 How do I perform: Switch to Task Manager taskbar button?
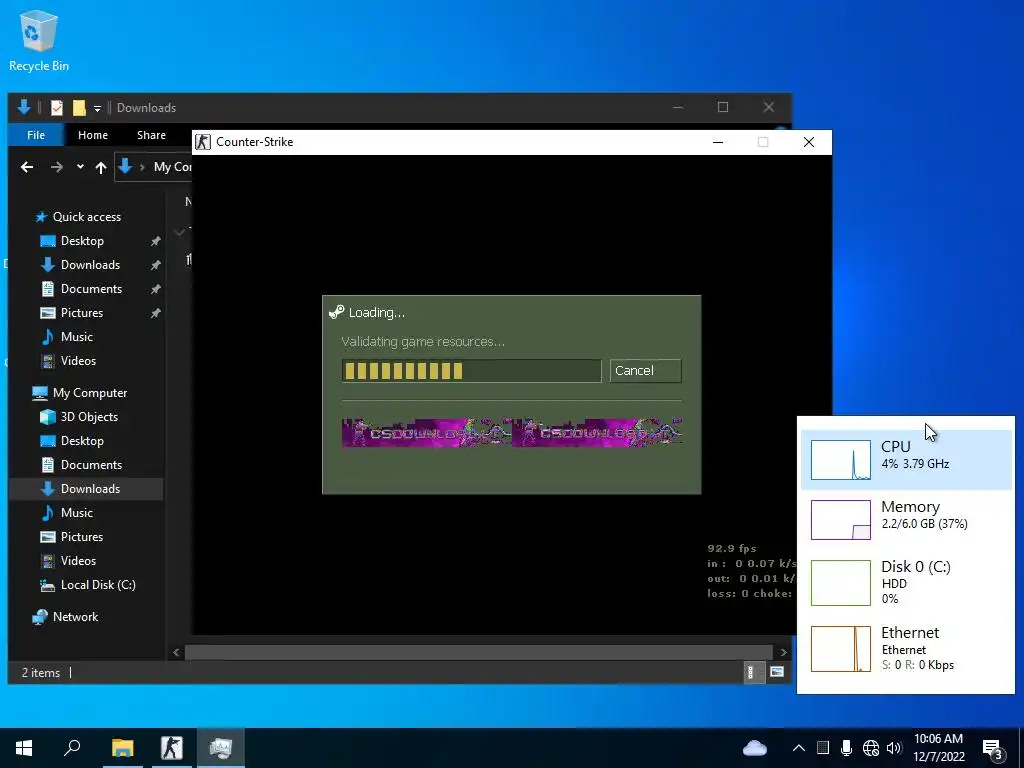(x=221, y=748)
